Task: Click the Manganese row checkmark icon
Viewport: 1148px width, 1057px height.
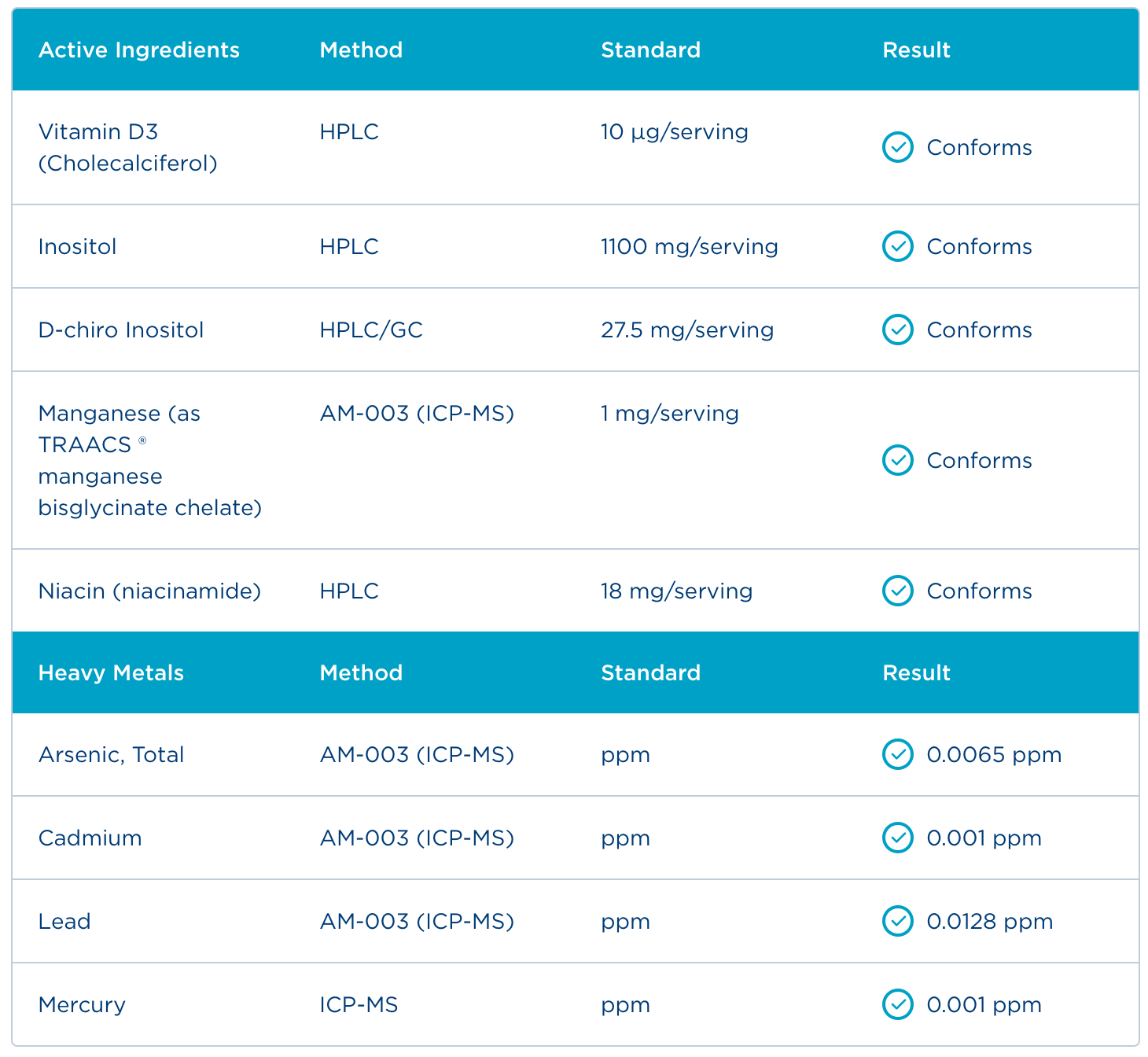Action: tap(897, 460)
